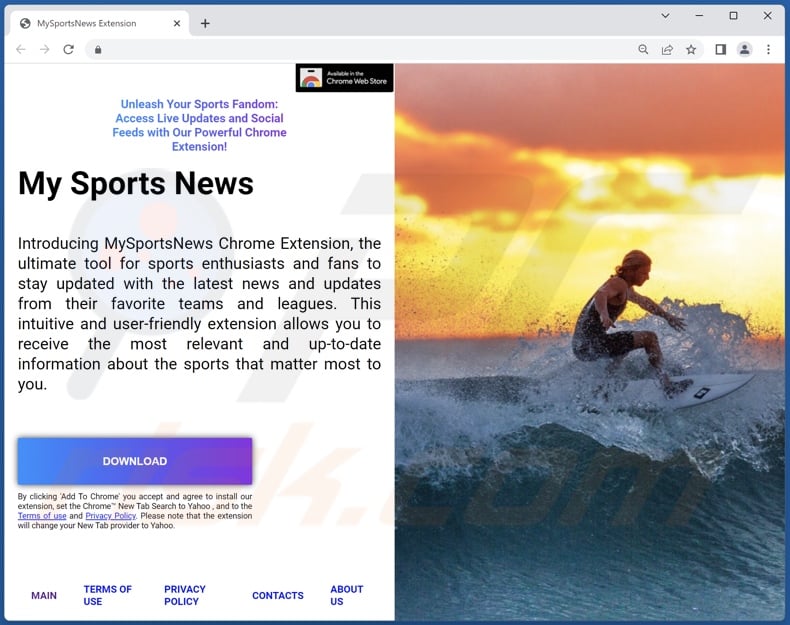Viewport: 790px width, 625px height.
Task: Maximize the browser window
Action: point(734,16)
